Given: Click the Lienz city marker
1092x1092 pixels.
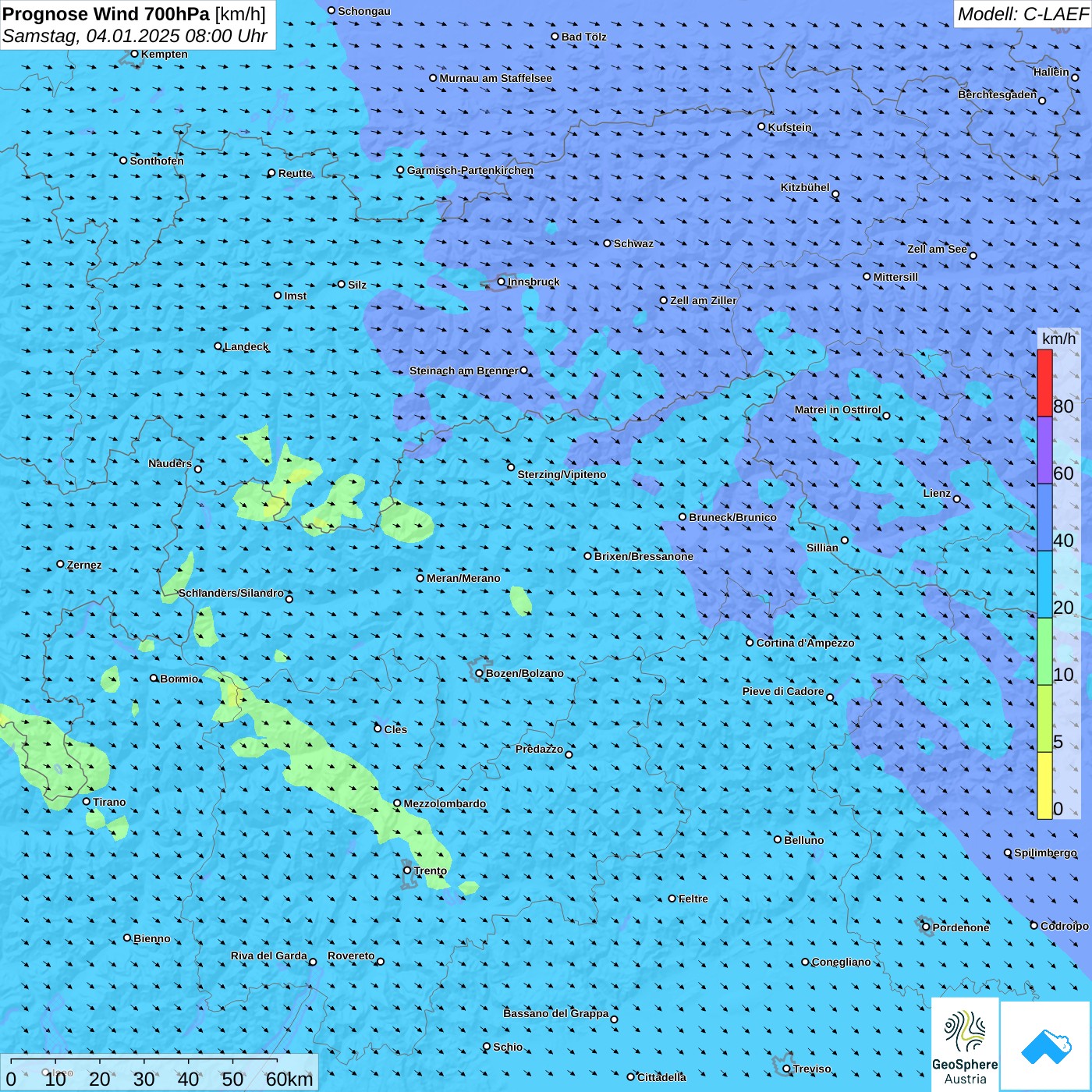Looking at the screenshot, I should [x=957, y=499].
